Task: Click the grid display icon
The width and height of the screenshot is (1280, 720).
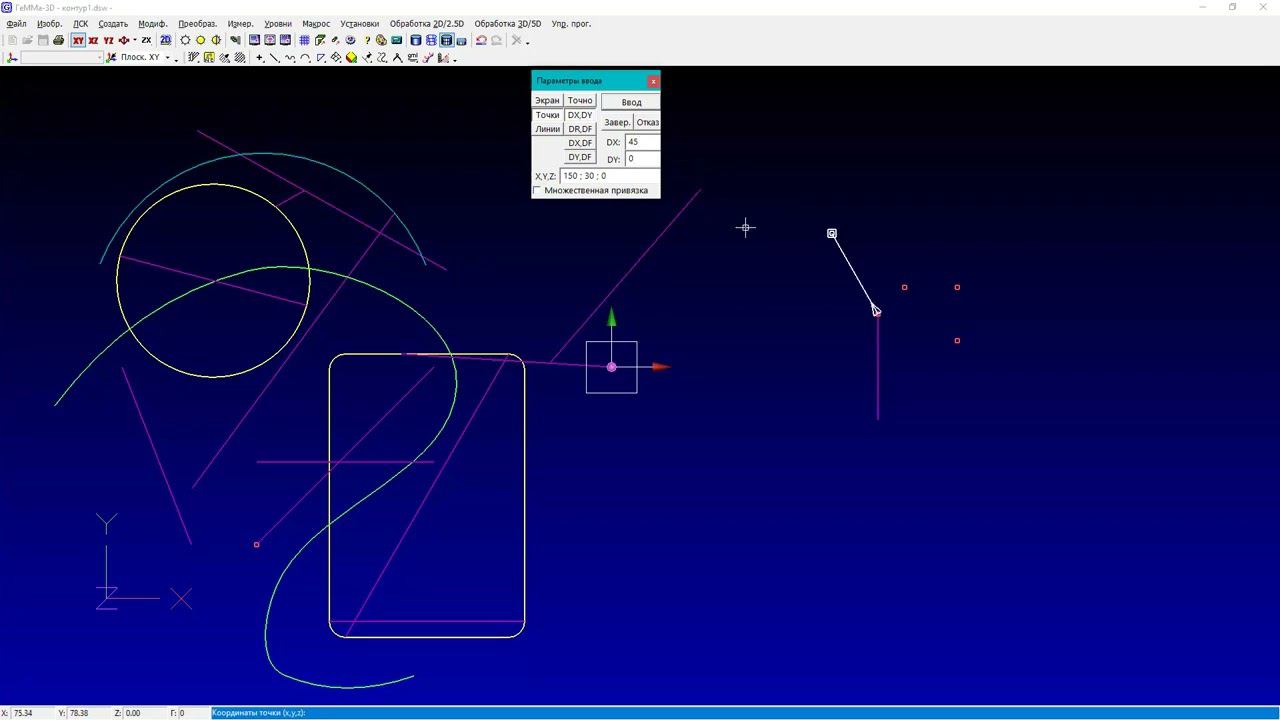Action: point(304,41)
